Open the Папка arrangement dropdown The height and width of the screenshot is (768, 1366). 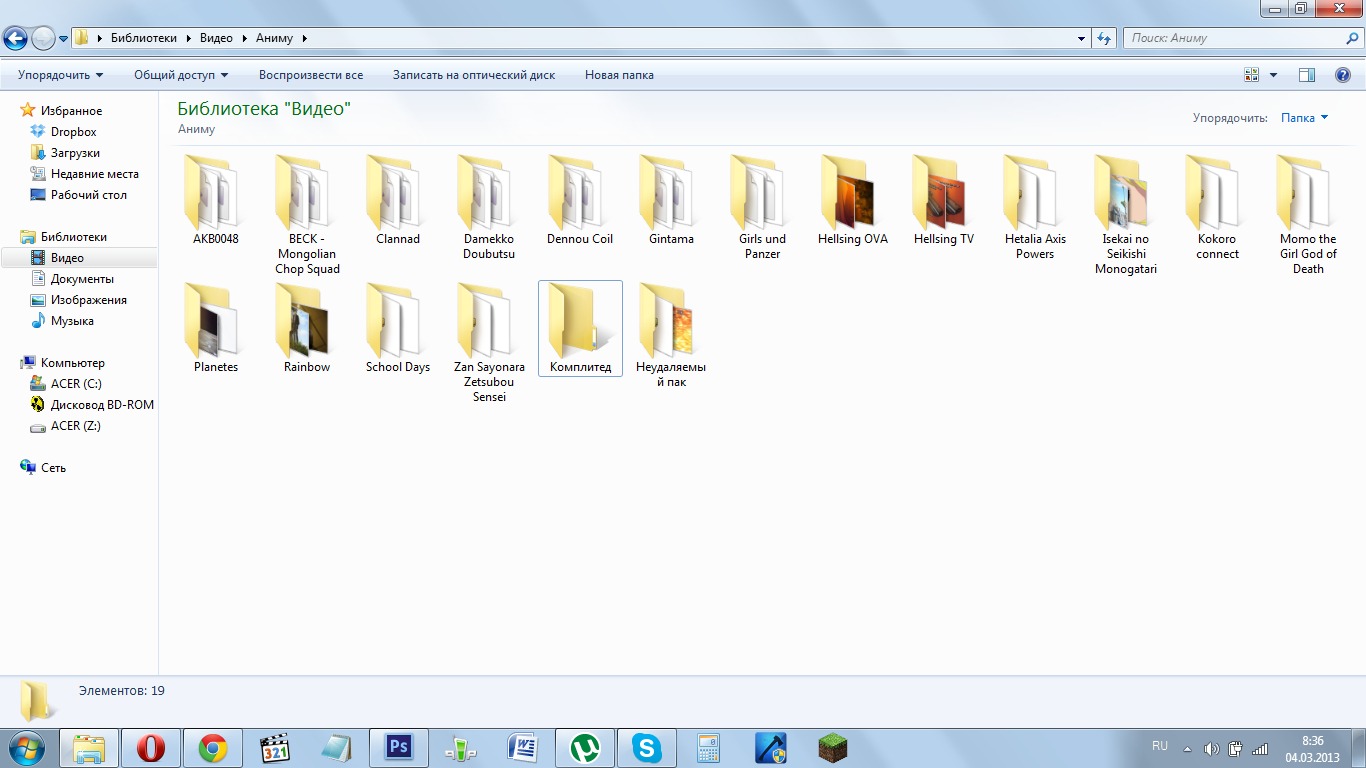[x=1304, y=118]
